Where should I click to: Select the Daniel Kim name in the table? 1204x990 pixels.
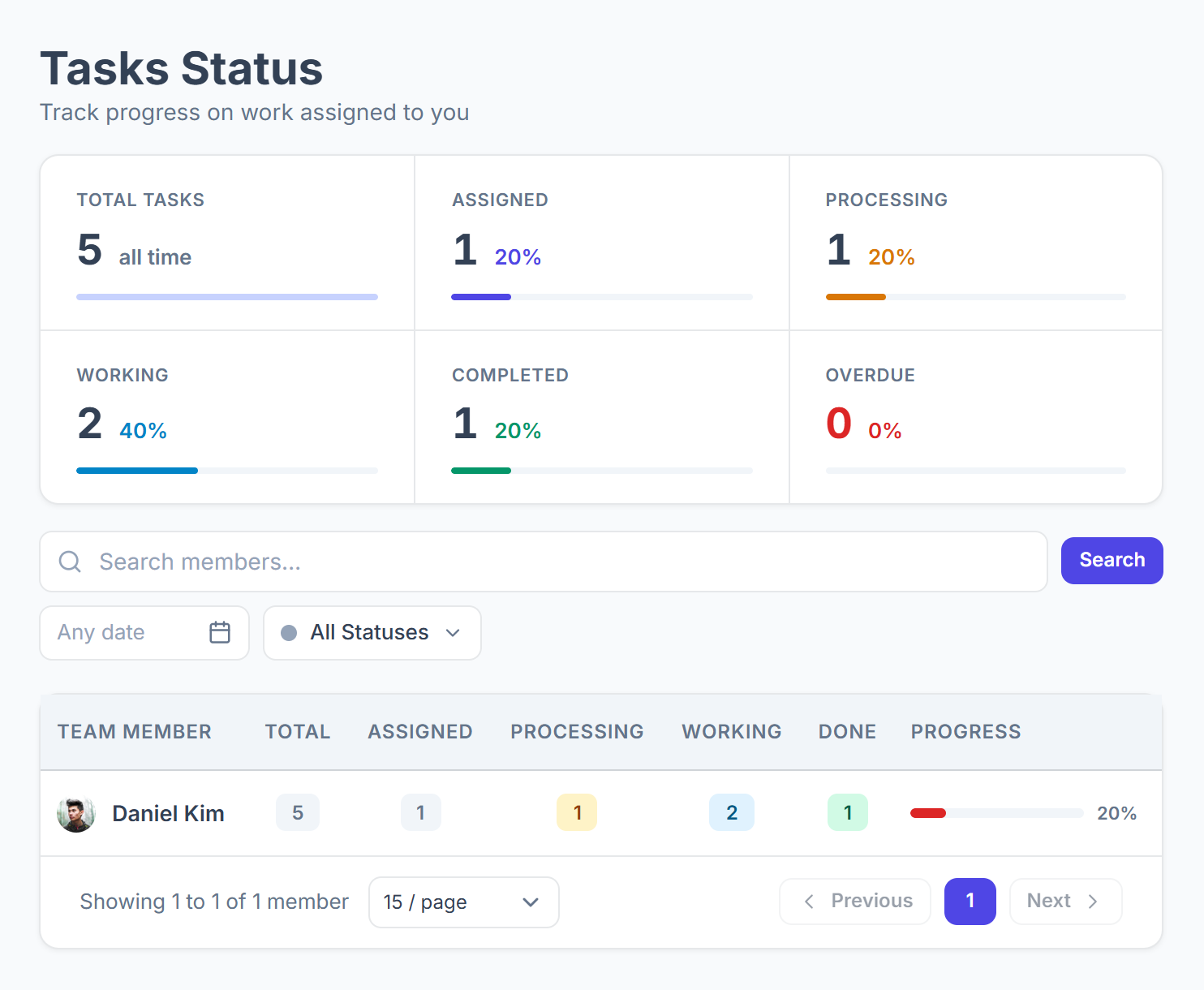click(168, 813)
